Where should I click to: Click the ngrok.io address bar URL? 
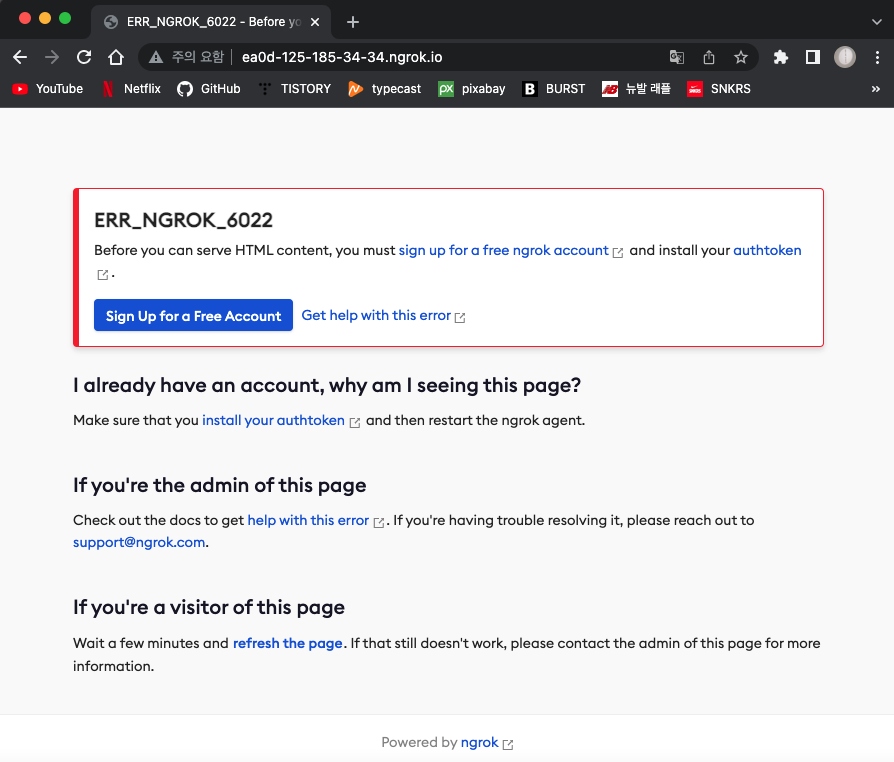click(342, 57)
